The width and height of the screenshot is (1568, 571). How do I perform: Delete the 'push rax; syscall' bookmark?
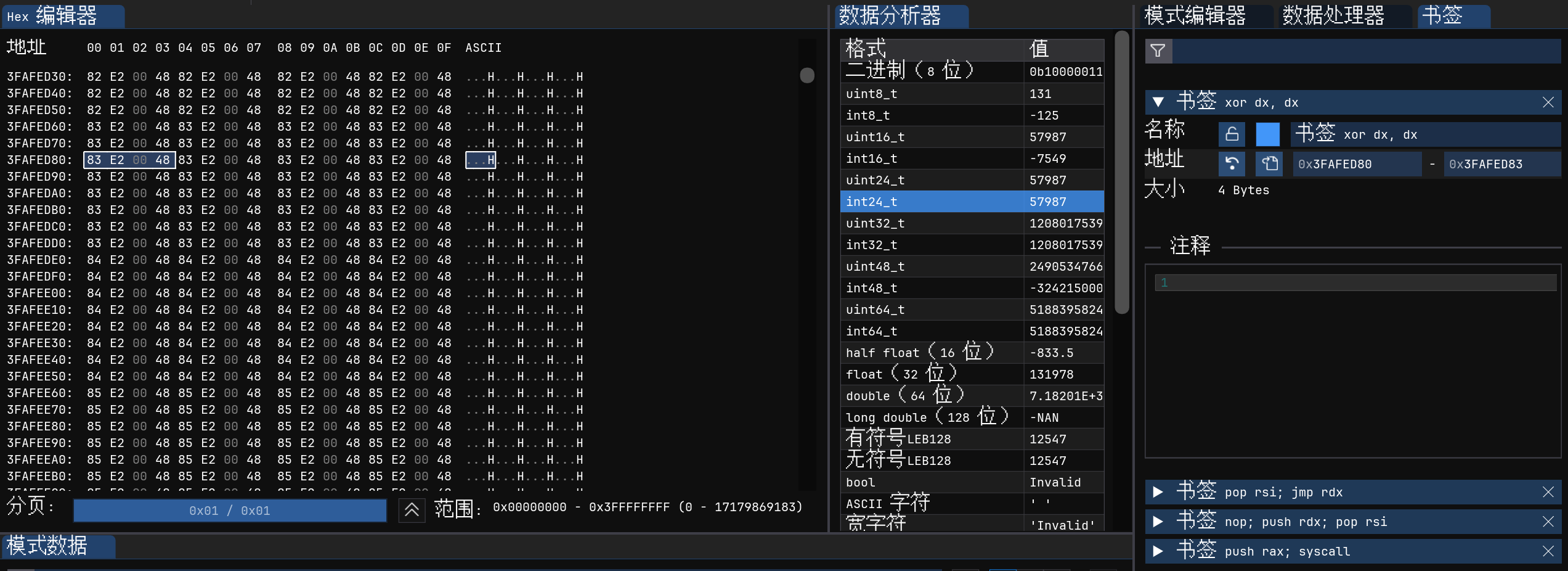coord(1548,551)
